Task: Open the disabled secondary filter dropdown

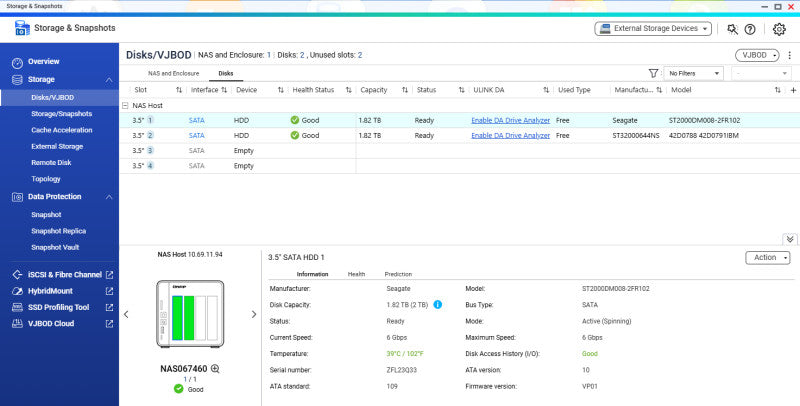Action: (761, 73)
